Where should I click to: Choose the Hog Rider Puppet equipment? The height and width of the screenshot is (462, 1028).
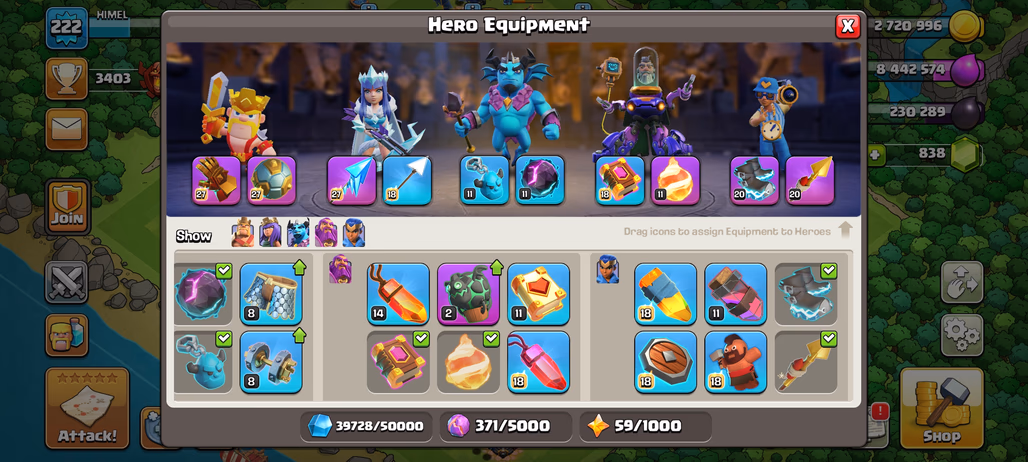[x=736, y=362]
